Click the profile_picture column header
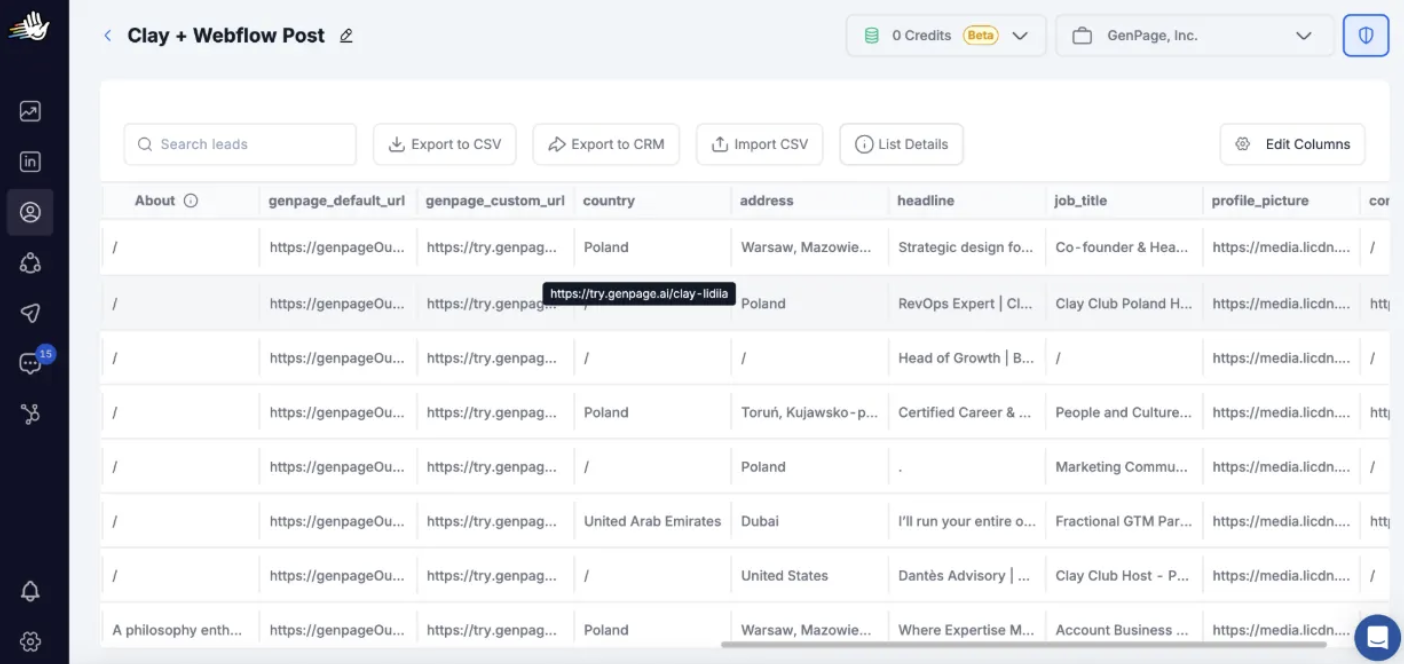Image resolution: width=1404 pixels, height=664 pixels. point(1260,200)
